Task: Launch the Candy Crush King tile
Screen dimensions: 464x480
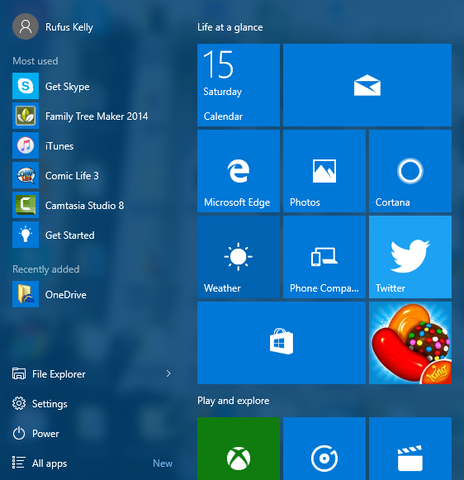Action: point(410,343)
